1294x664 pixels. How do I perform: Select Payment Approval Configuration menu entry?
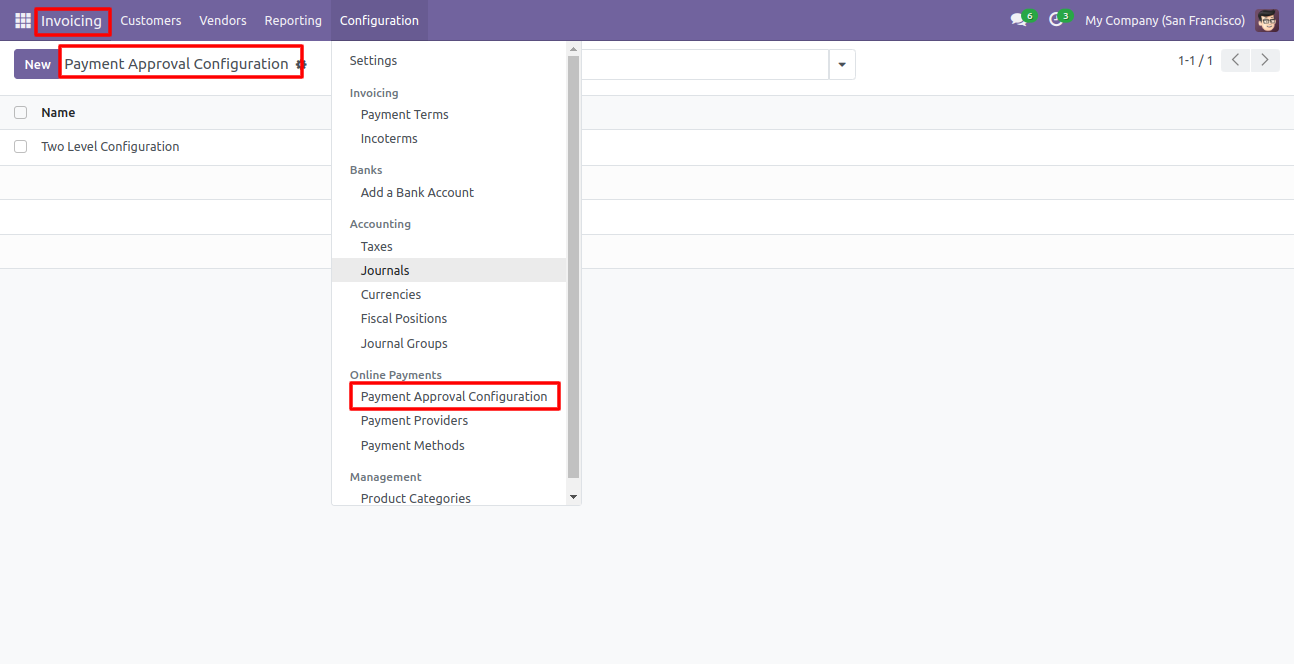tap(454, 397)
